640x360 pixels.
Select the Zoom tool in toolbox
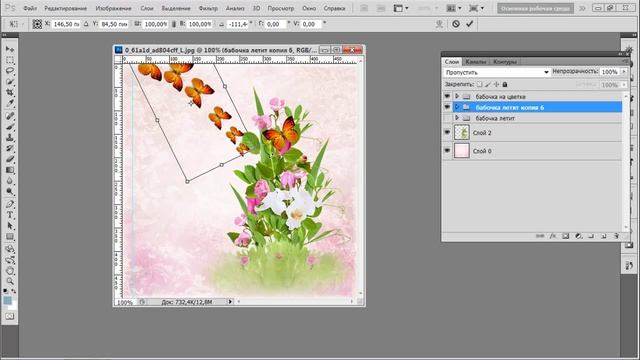[x=10, y=281]
